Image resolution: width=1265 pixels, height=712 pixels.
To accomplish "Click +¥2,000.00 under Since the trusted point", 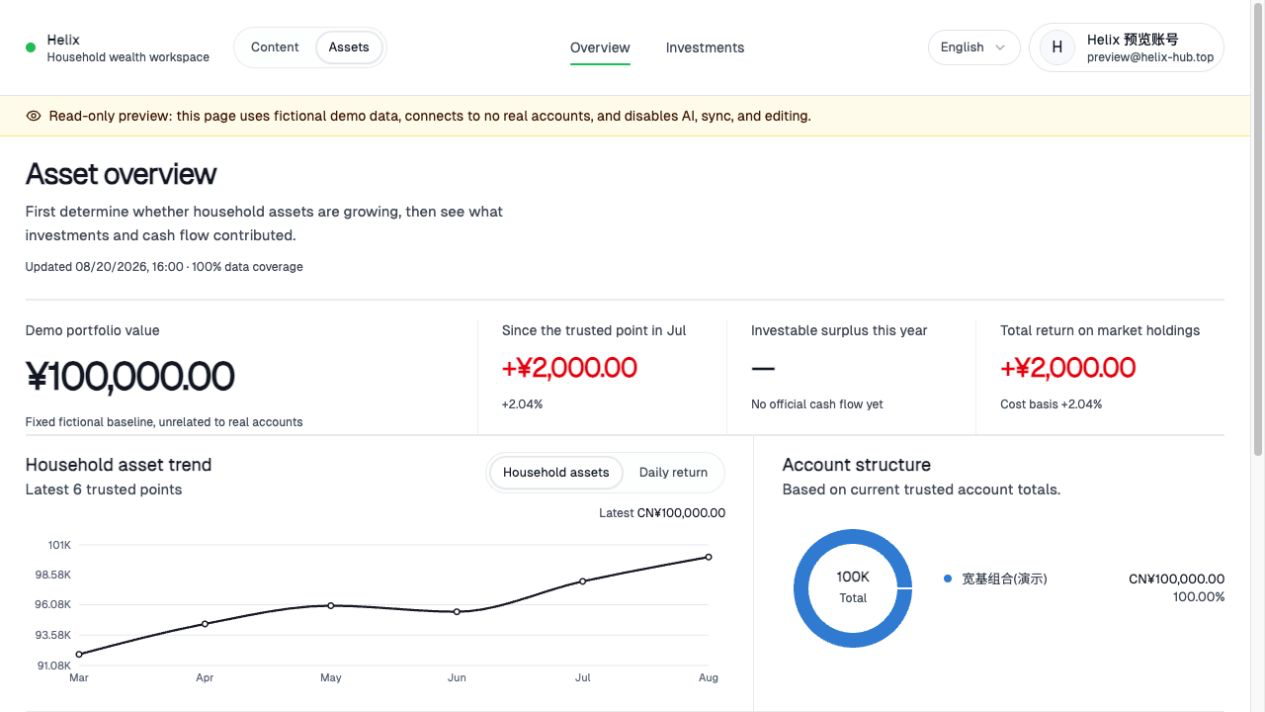I will click(x=569, y=368).
